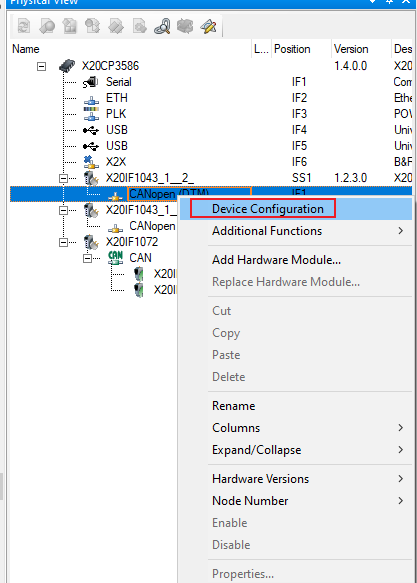417x583 pixels.
Task: Click the fourth greyed toolbar icon with arrow
Action: click(93, 26)
